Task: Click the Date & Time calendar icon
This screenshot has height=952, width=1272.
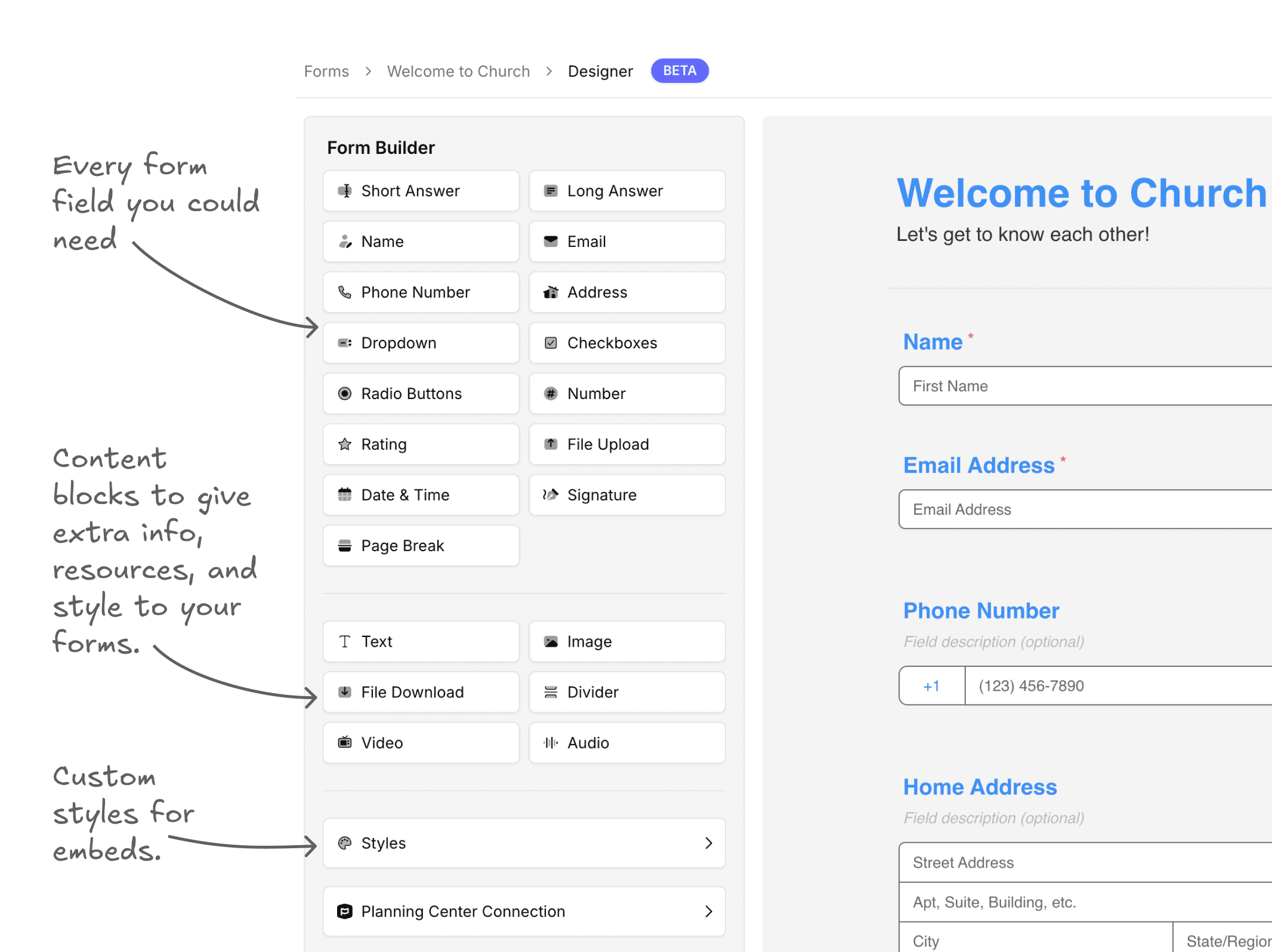Action: click(x=345, y=494)
